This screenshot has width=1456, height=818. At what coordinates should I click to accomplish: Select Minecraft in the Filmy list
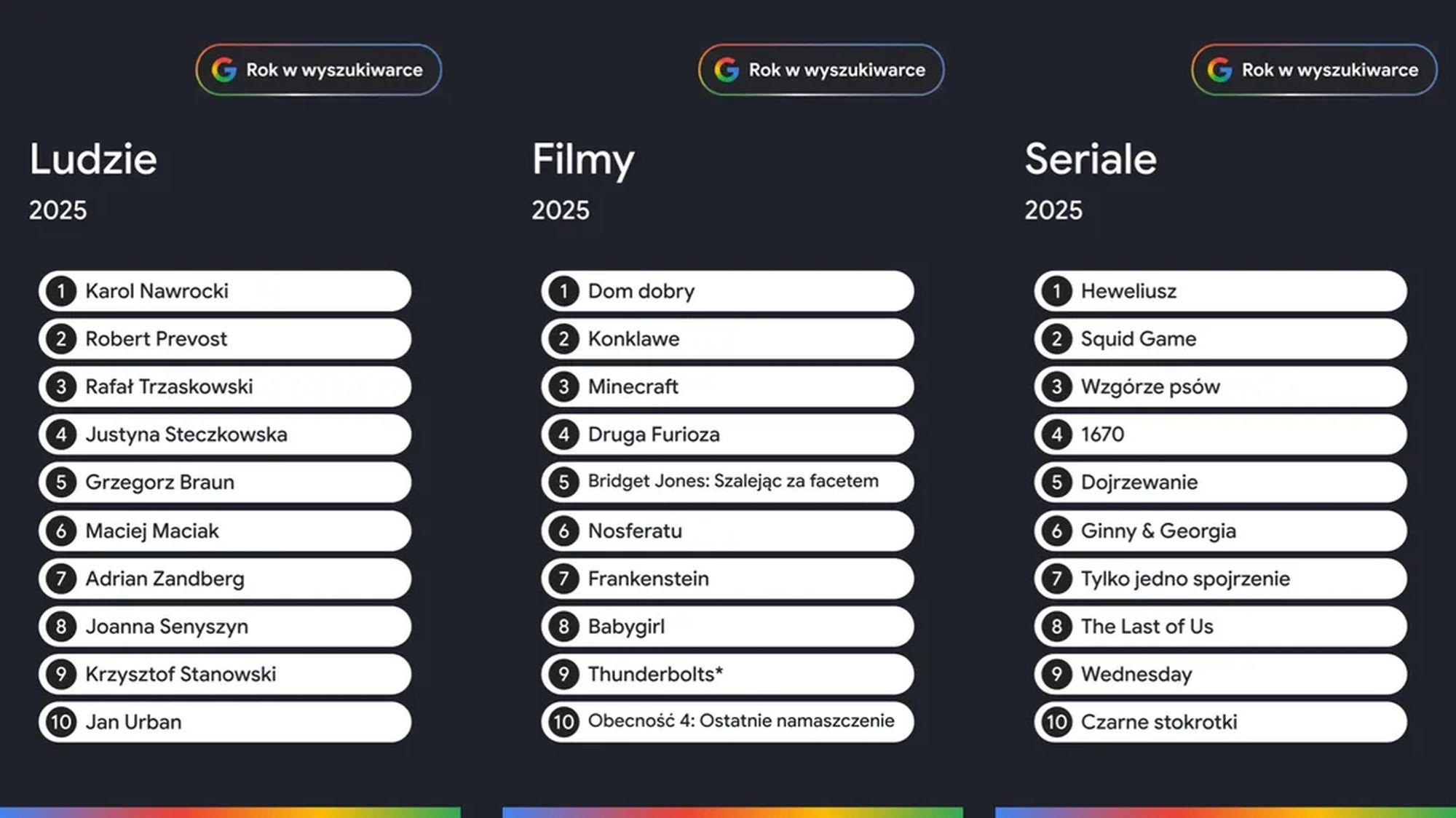click(727, 386)
